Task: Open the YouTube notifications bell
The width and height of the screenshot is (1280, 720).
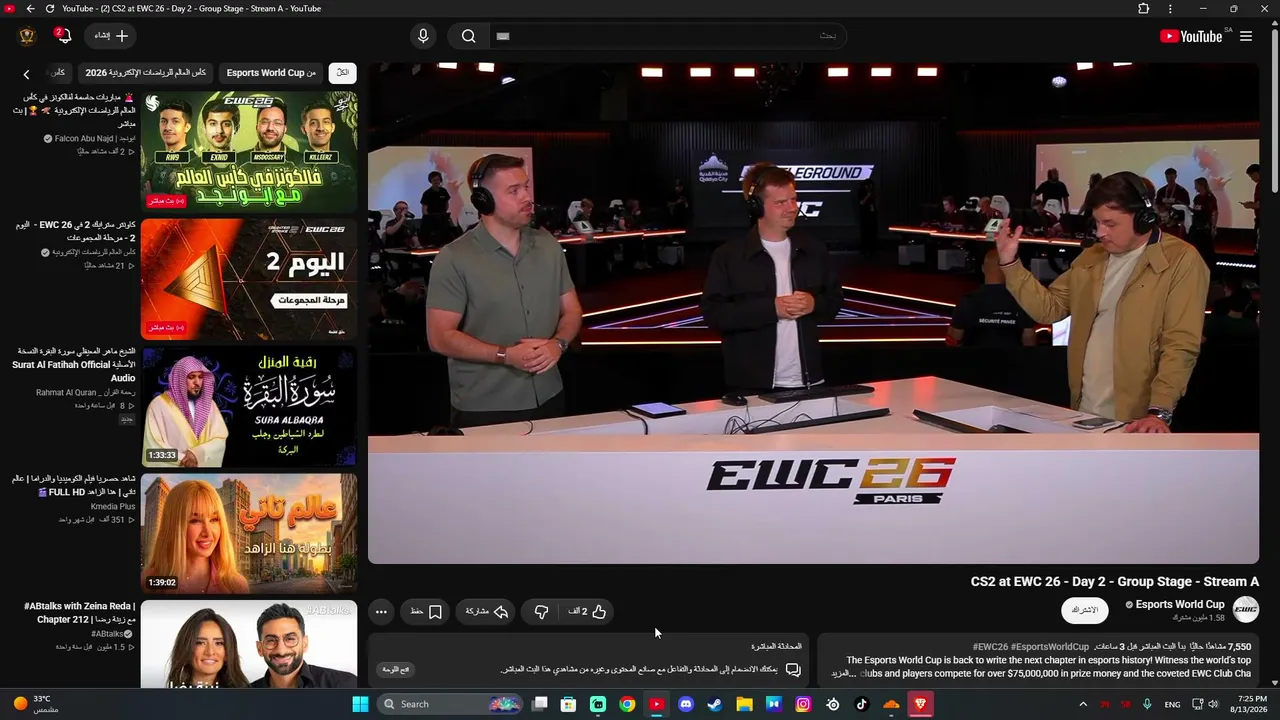Action: (64, 37)
